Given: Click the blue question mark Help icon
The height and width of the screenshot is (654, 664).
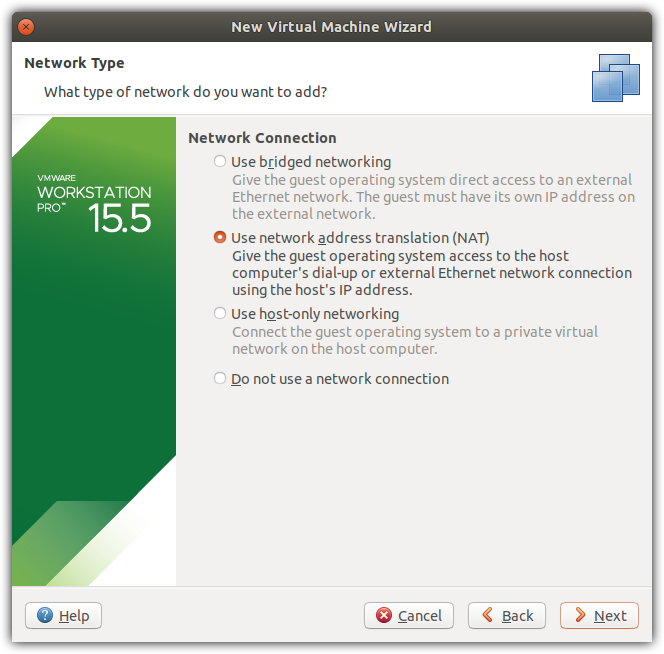Looking at the screenshot, I should pos(45,615).
